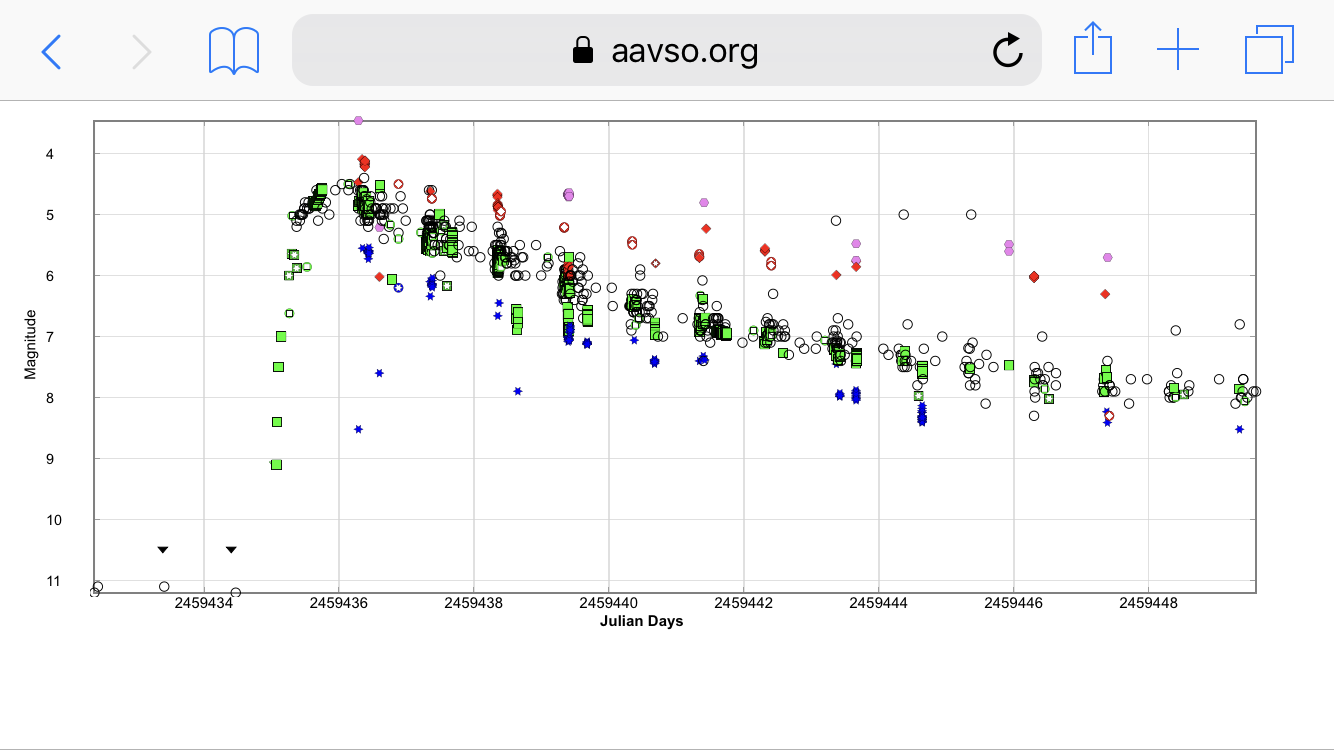Reload the aavso.org page
The height and width of the screenshot is (750, 1334).
(x=1007, y=50)
